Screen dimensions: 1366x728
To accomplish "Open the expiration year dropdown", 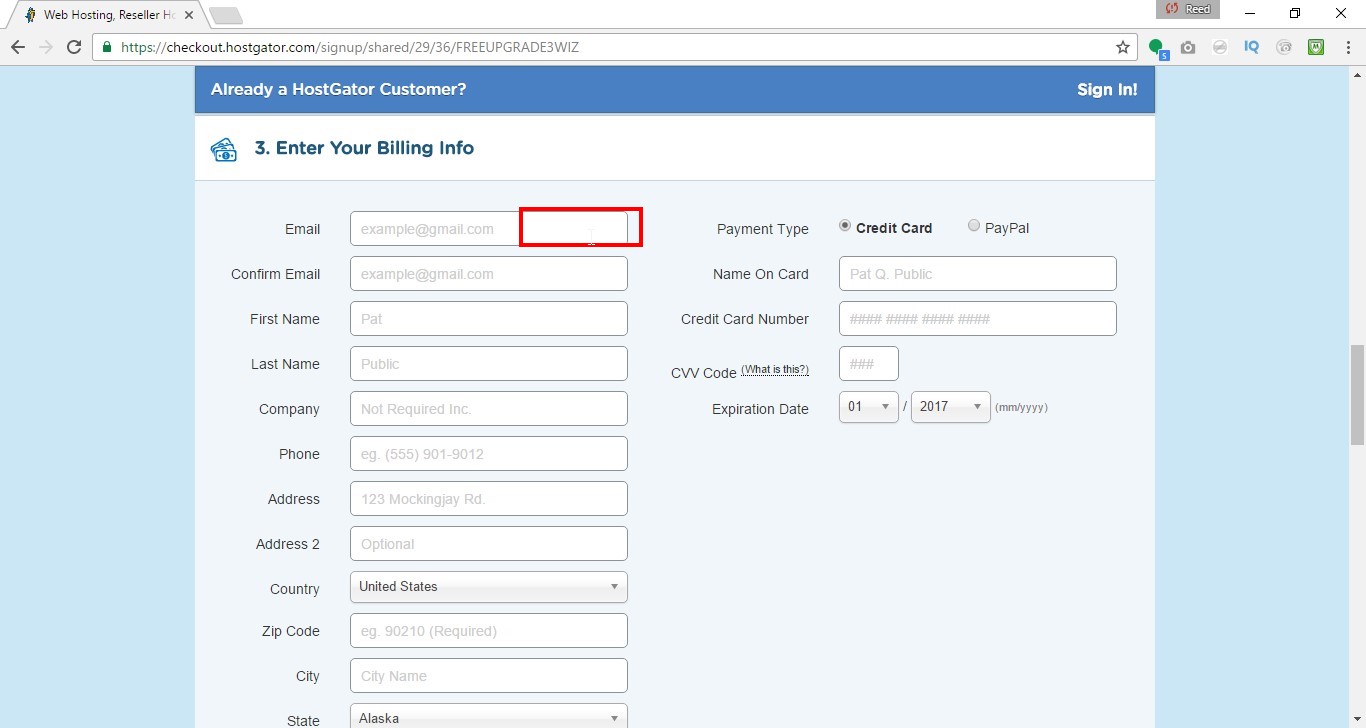I will pos(951,407).
